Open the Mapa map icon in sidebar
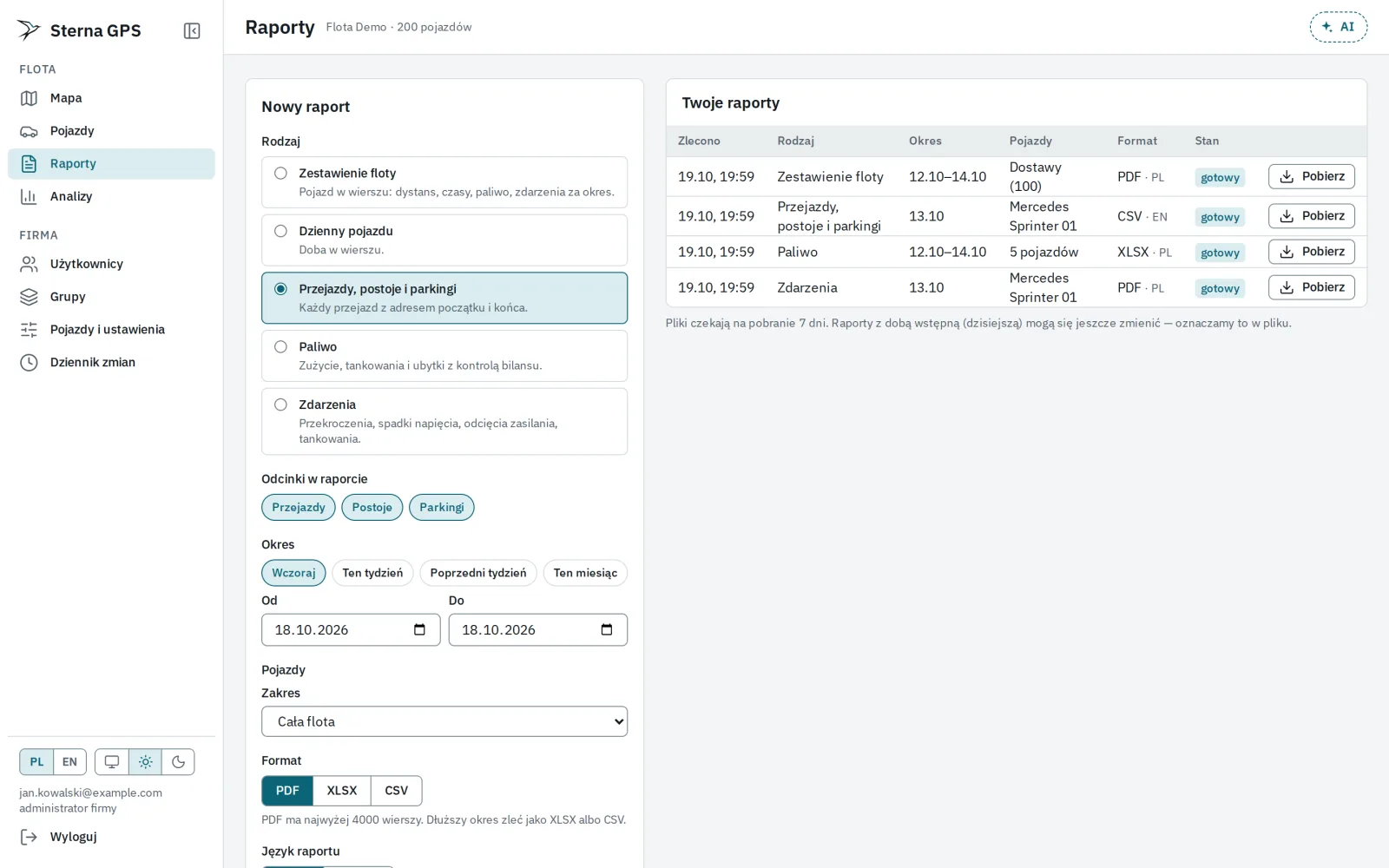 click(29, 98)
